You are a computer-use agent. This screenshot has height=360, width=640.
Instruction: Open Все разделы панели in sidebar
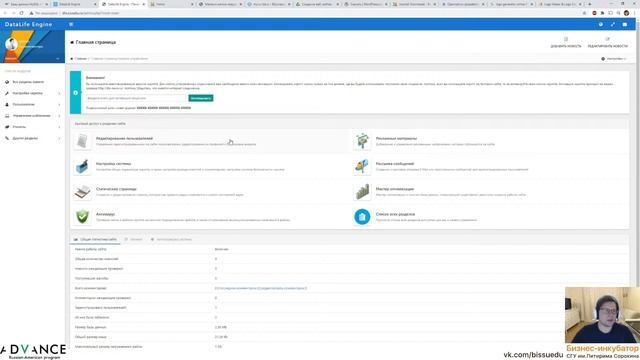click(x=28, y=82)
